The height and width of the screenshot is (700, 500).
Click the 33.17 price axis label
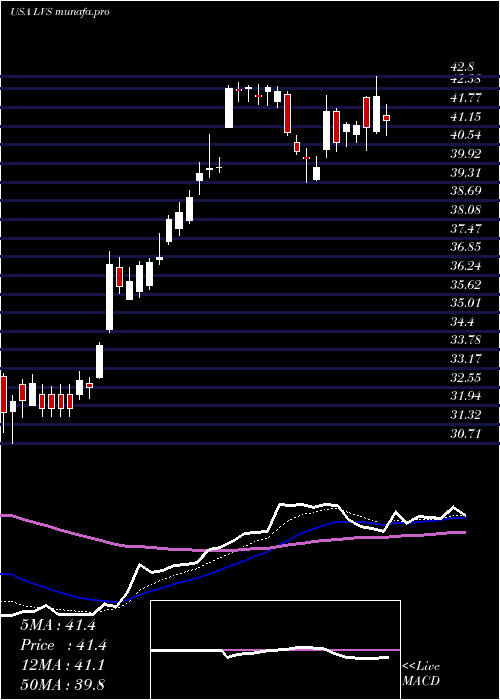click(x=466, y=359)
